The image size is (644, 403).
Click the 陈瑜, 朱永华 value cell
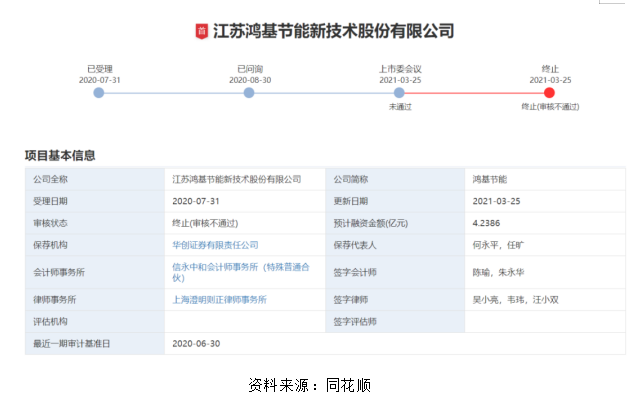[x=545, y=272]
